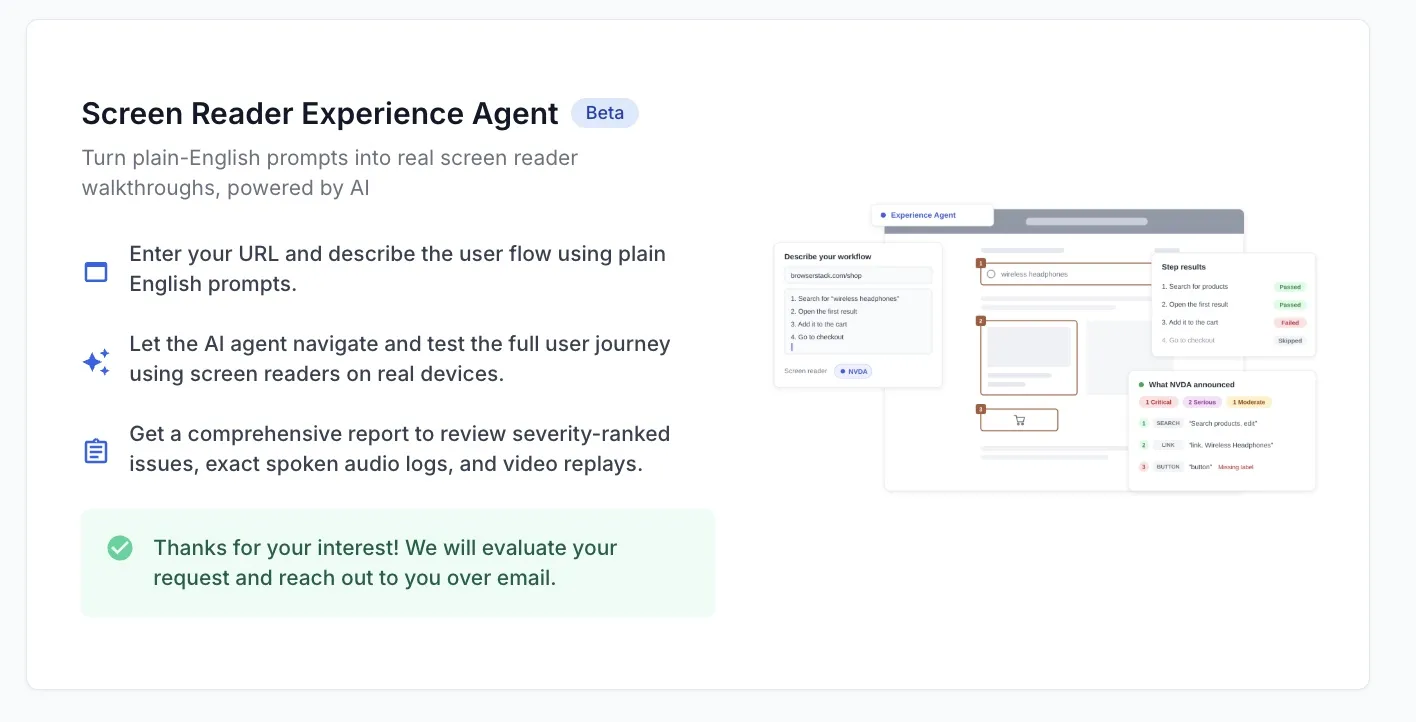Click the green checkmark confirmation icon

[x=120, y=548]
